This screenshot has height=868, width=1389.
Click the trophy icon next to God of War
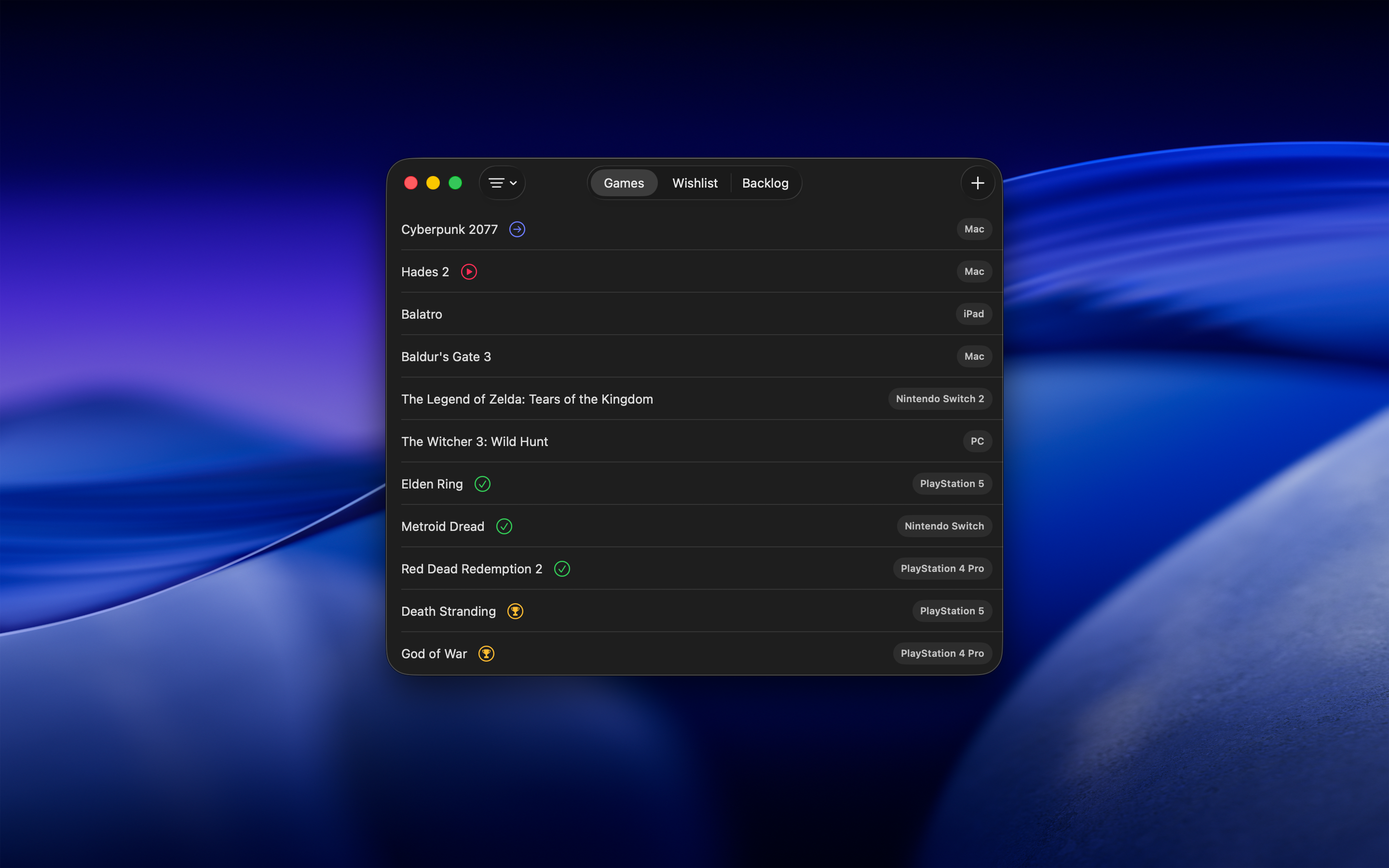click(486, 654)
